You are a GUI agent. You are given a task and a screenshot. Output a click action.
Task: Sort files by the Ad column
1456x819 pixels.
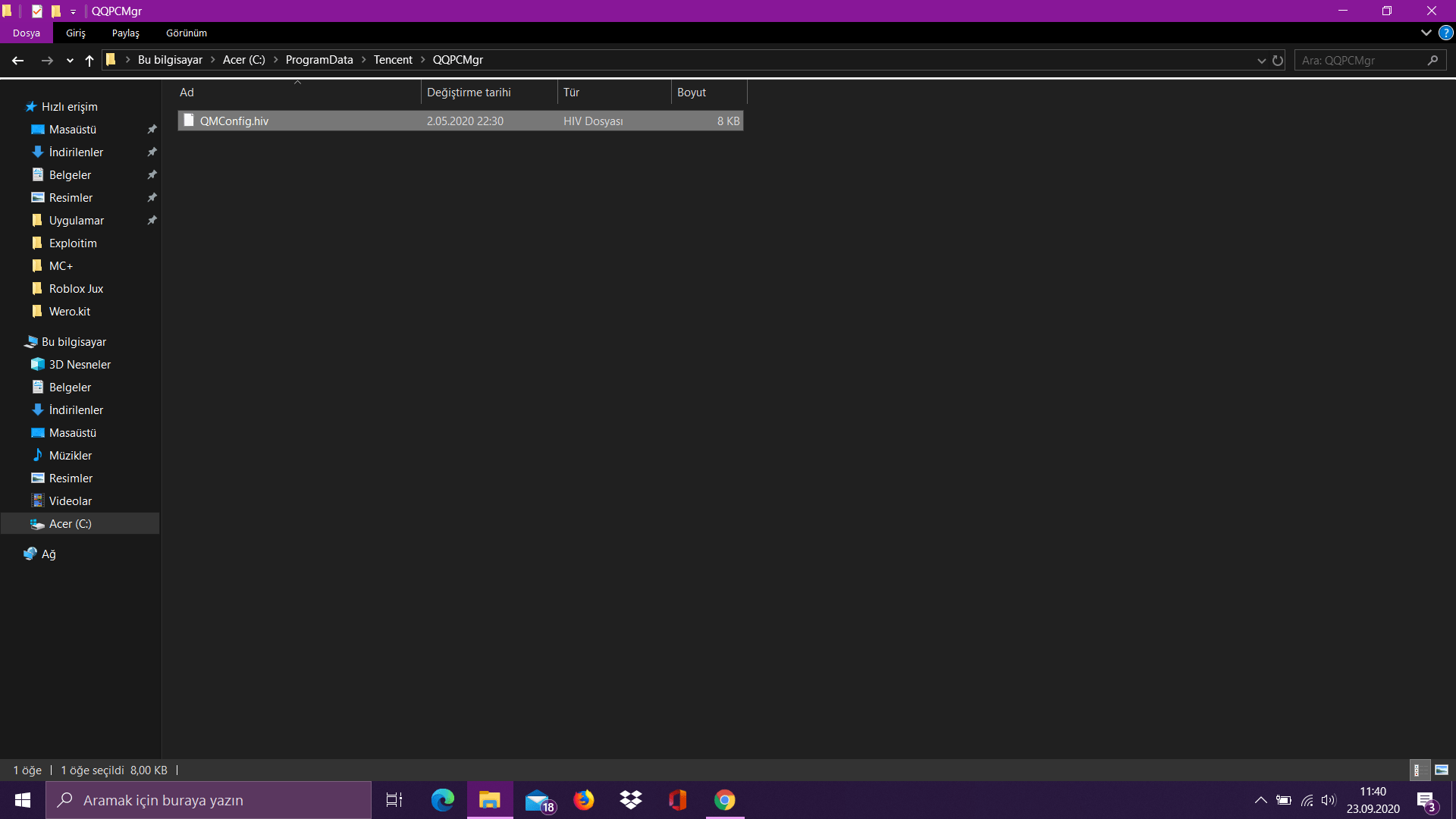tap(300, 93)
